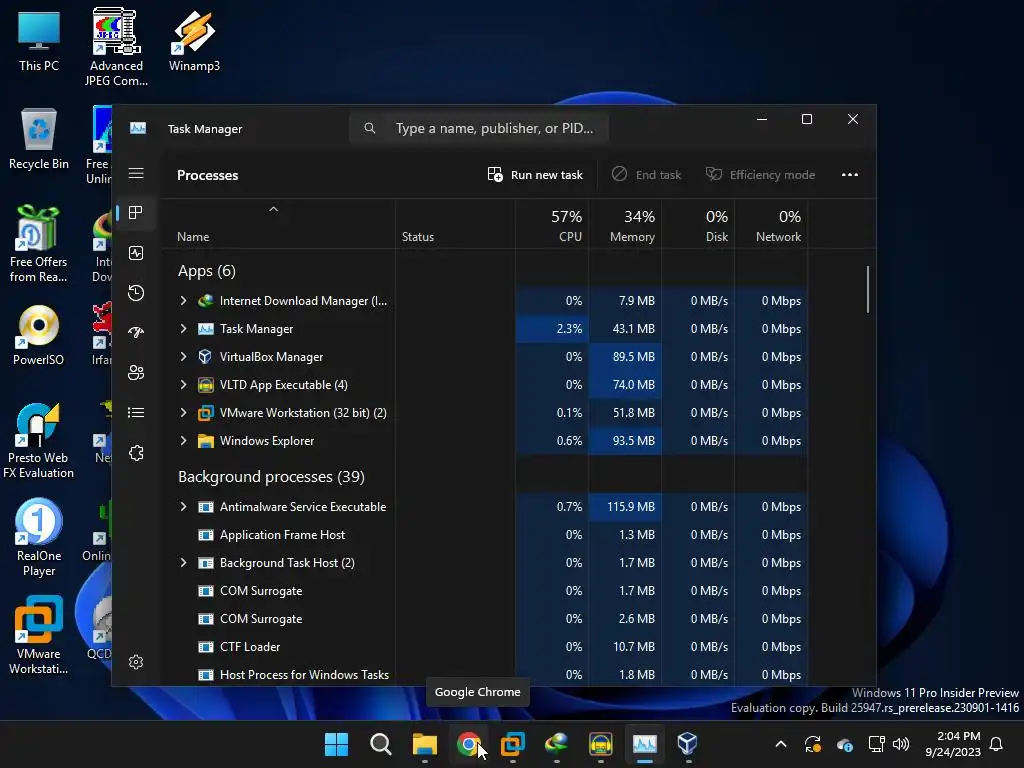Open the Presto Web FX Evaluation shortcut
Image resolution: width=1024 pixels, height=768 pixels.
39,441
